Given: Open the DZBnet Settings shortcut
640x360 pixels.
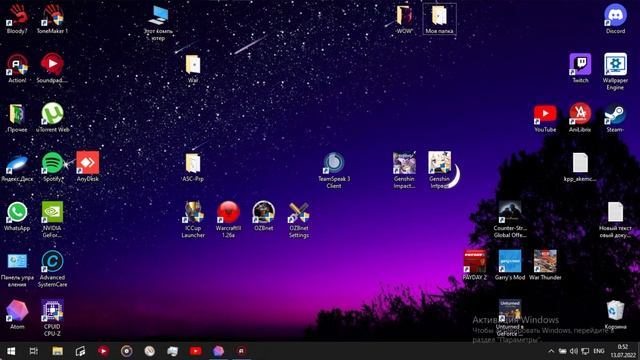Looking at the screenshot, I should pyautogui.click(x=299, y=219).
